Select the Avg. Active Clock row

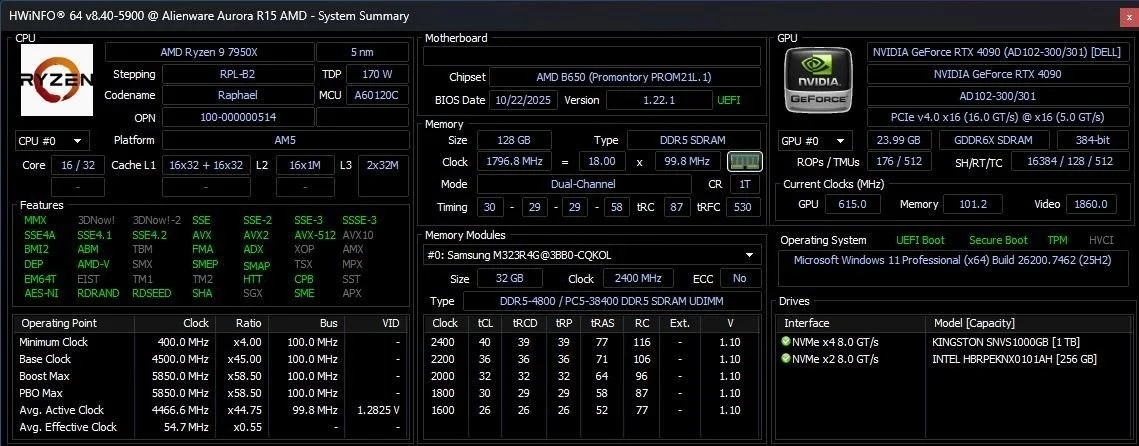[x=210, y=410]
